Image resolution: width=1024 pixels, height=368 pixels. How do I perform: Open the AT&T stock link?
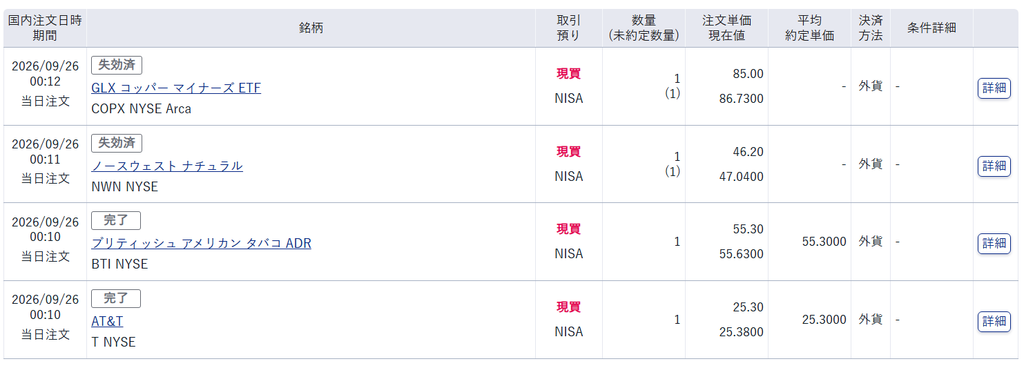(x=107, y=321)
